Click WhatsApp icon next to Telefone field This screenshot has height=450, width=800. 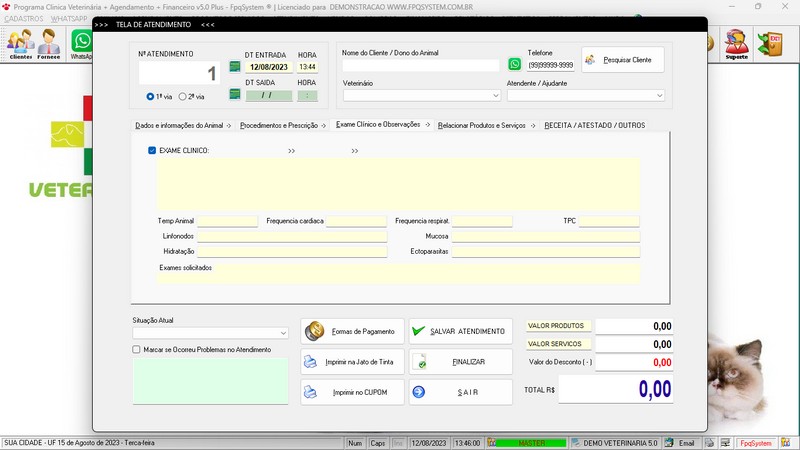pyautogui.click(x=514, y=64)
